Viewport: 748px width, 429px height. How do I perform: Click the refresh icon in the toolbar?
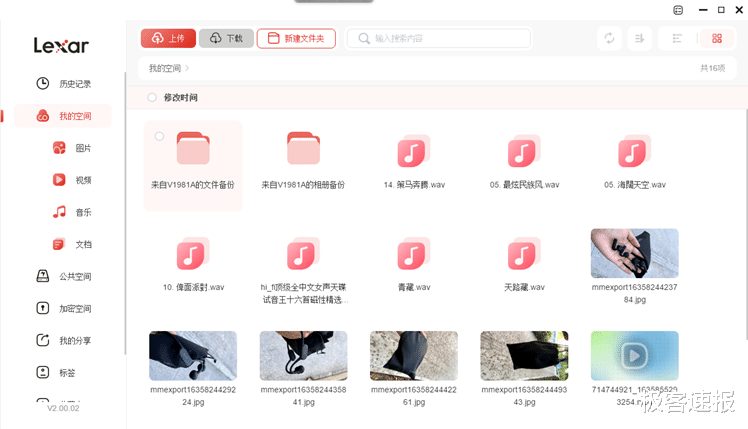coord(609,38)
